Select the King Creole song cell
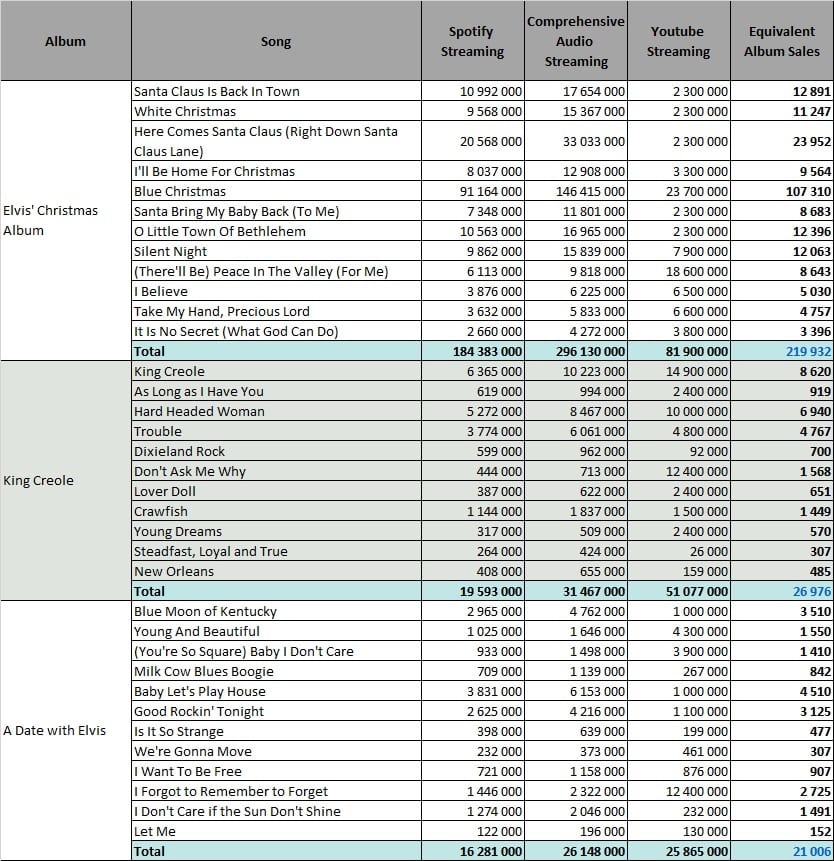 point(276,371)
